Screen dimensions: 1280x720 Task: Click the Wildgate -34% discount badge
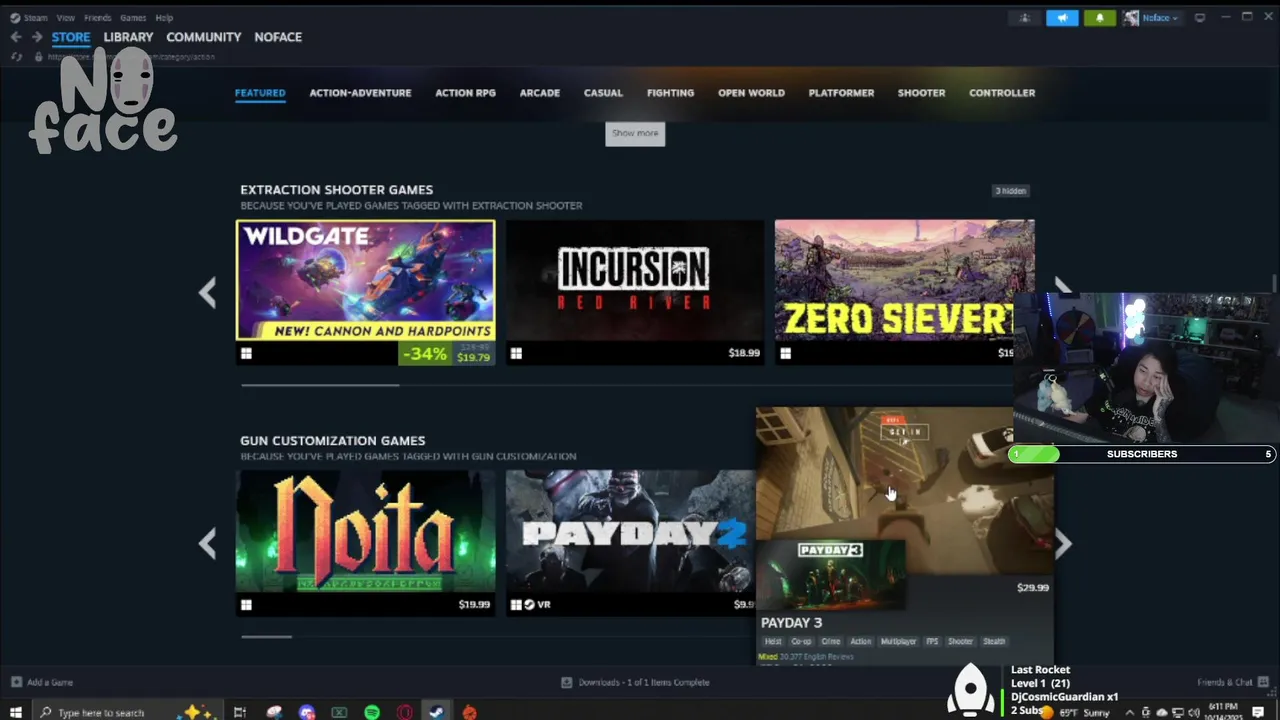(424, 354)
